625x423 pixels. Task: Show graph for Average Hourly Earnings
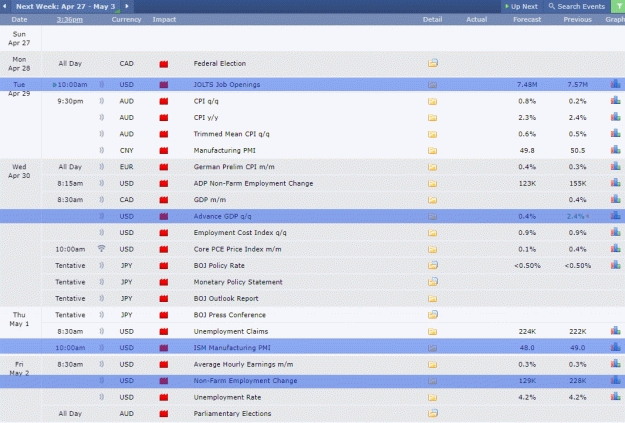coord(615,364)
